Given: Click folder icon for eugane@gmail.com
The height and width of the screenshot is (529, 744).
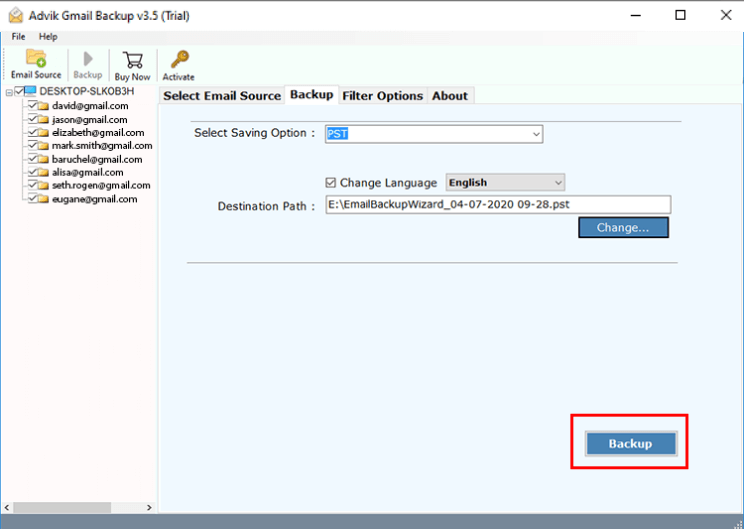Looking at the screenshot, I should pyautogui.click(x=43, y=199).
